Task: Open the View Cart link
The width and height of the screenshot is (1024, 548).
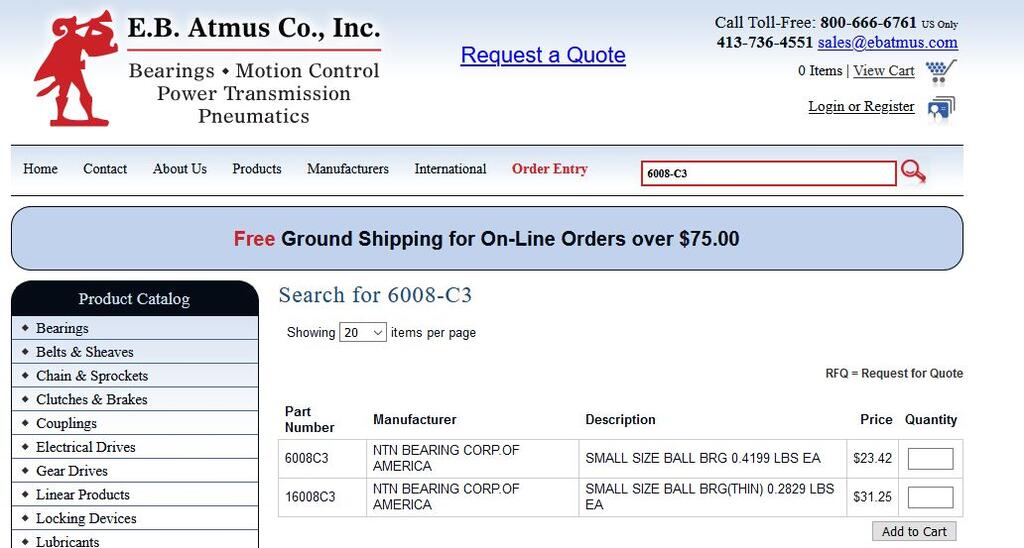Action: (x=884, y=71)
